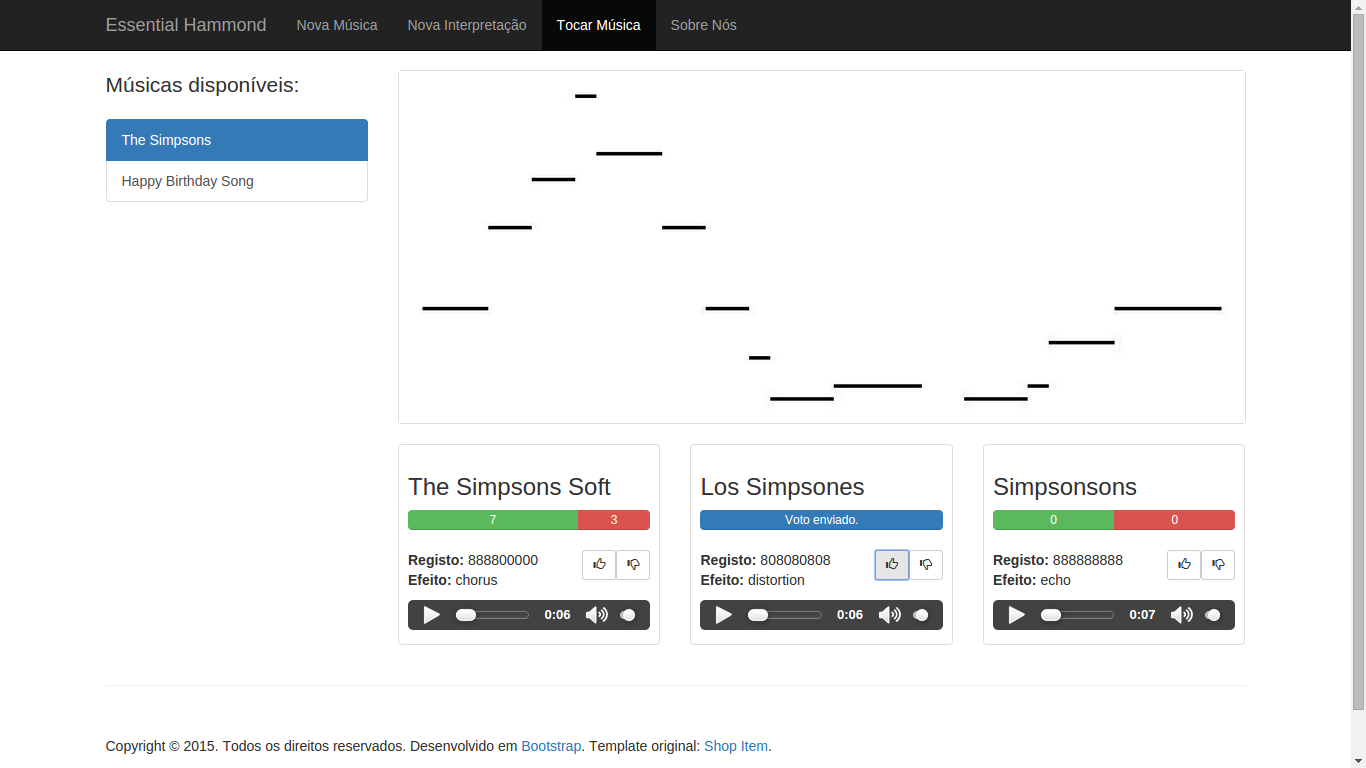Select Happy Birthday Song
Image resolution: width=1366 pixels, height=768 pixels.
[237, 181]
